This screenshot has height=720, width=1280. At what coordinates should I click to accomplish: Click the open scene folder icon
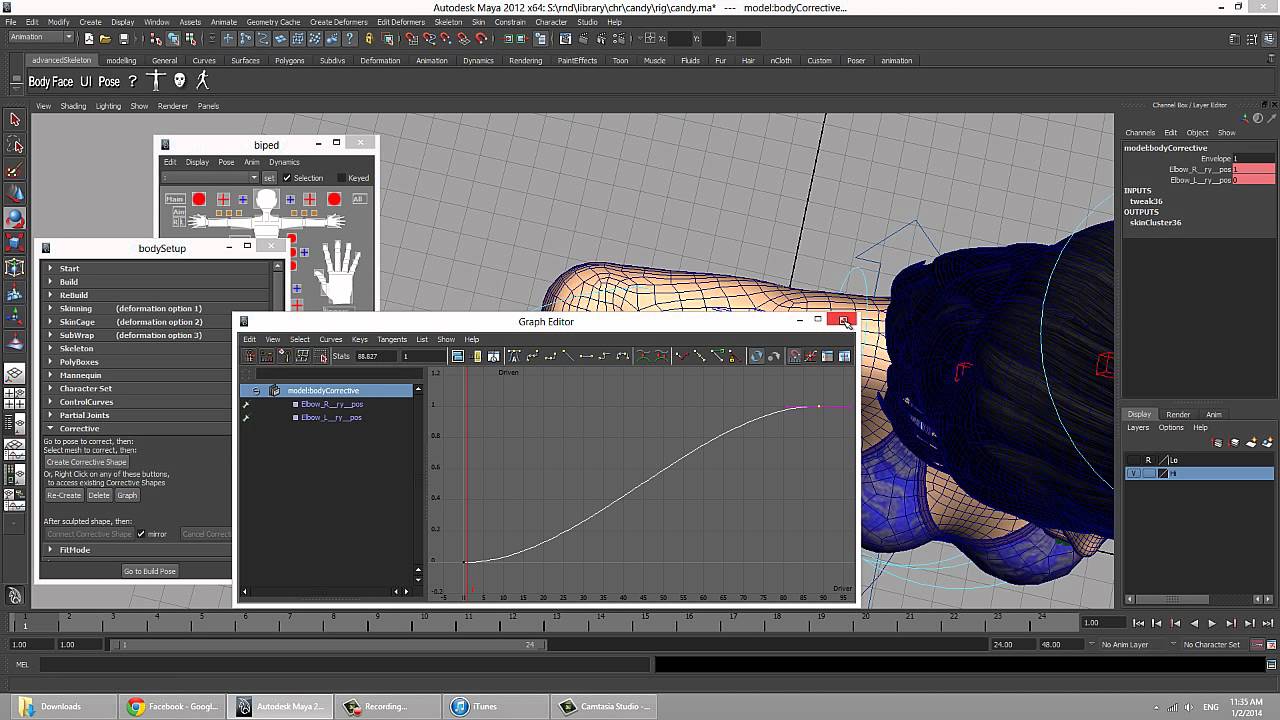(x=106, y=39)
